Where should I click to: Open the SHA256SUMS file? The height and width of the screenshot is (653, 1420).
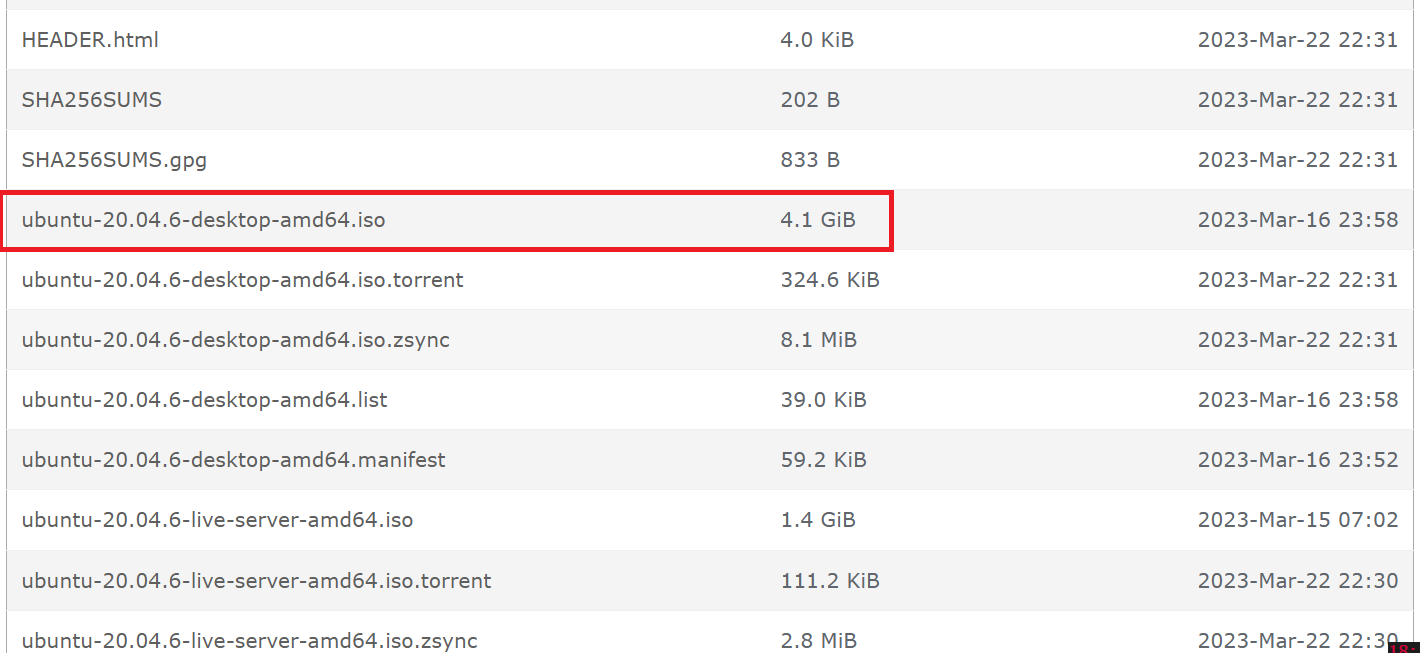point(91,100)
